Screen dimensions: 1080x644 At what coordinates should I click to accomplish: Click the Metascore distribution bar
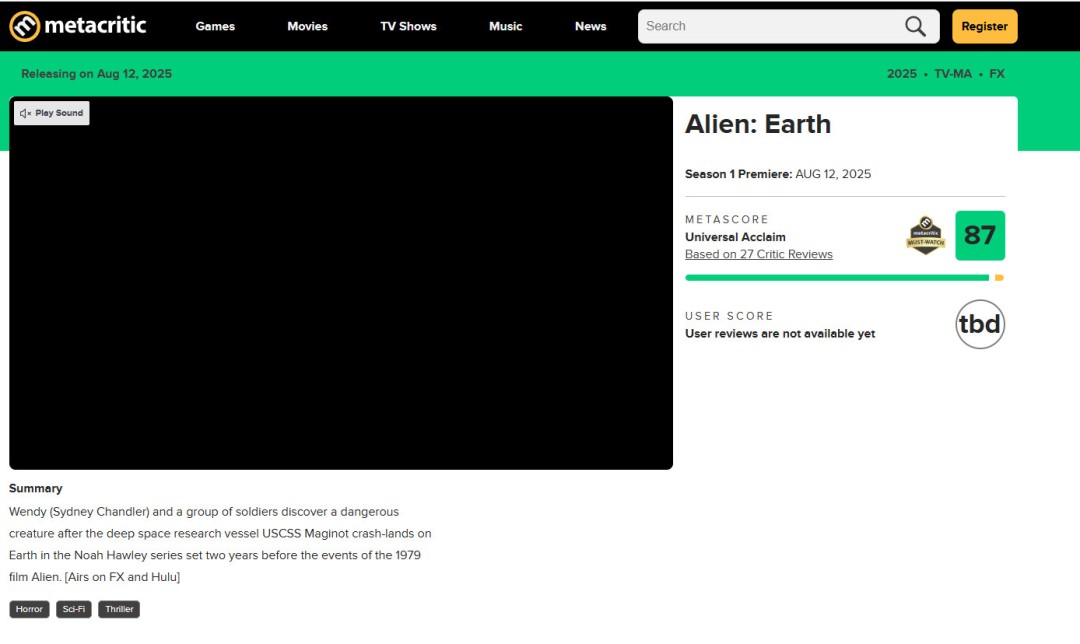point(844,278)
